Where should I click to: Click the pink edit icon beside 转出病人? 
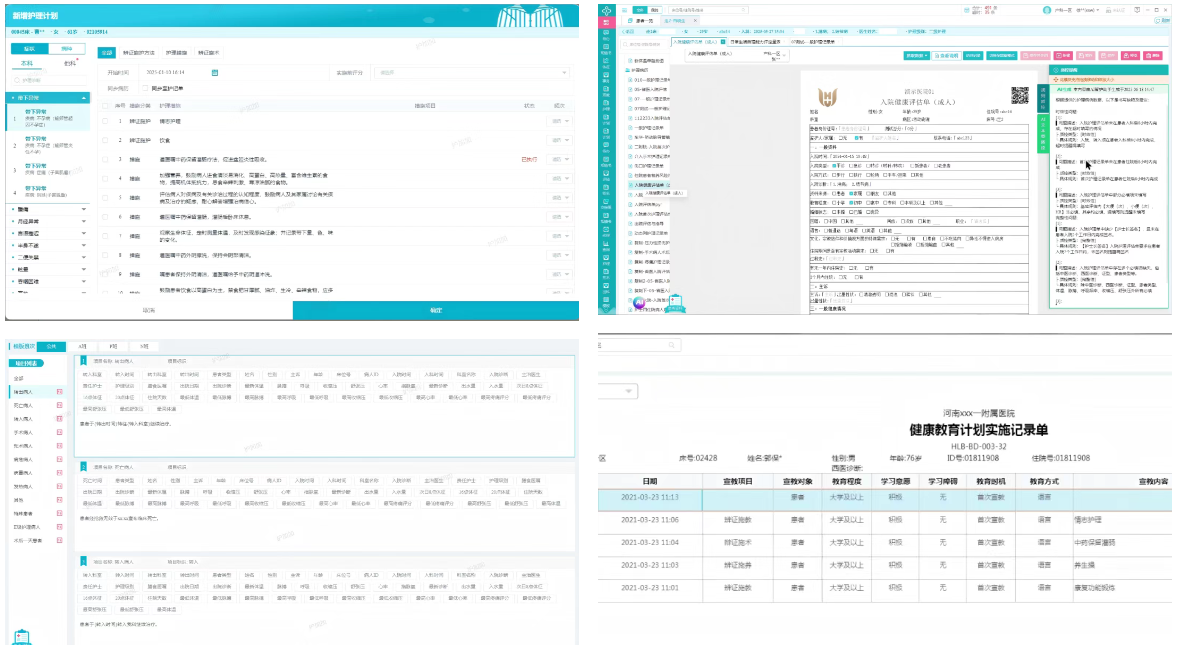point(60,392)
